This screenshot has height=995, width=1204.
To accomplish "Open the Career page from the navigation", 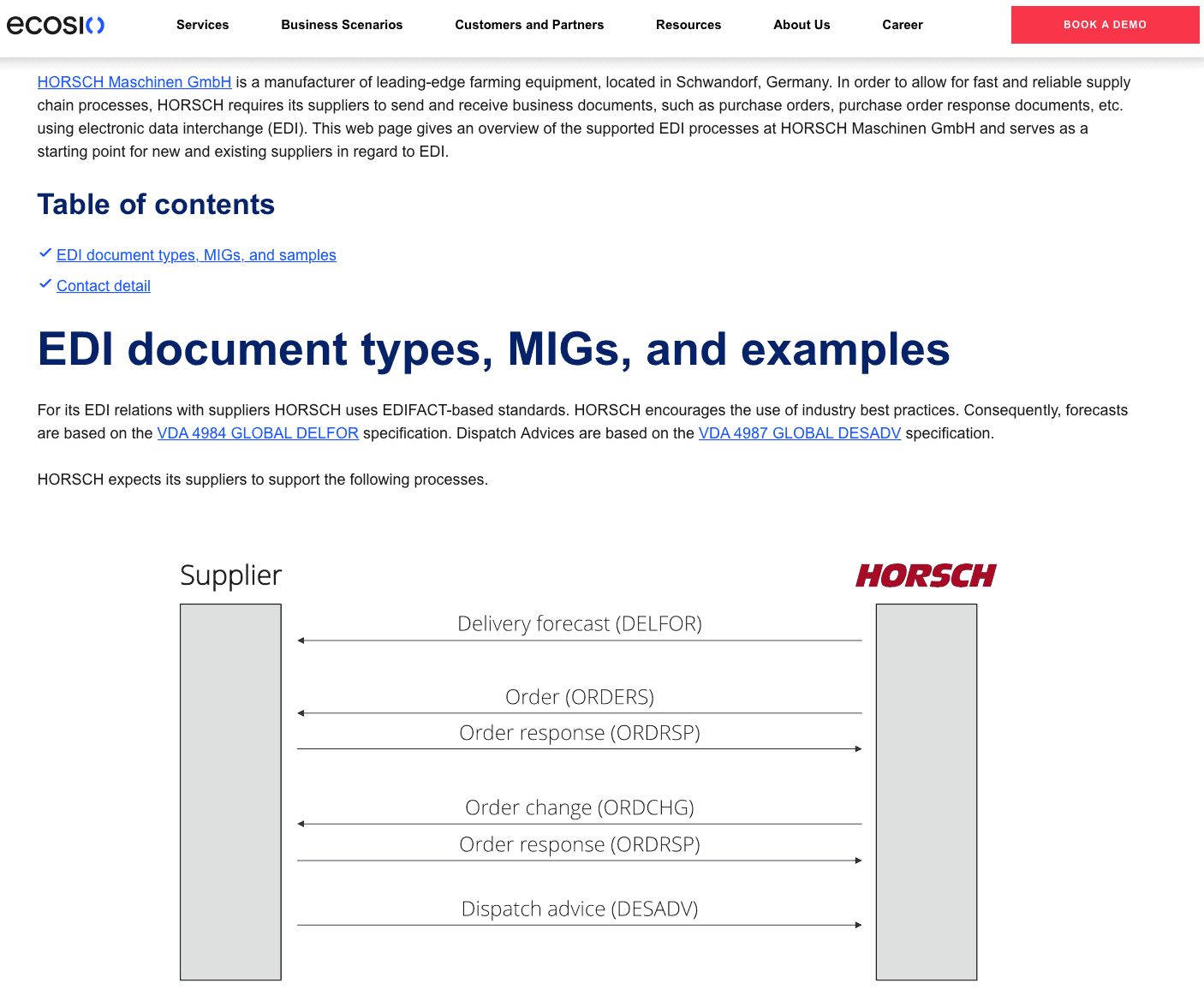I will click(903, 25).
